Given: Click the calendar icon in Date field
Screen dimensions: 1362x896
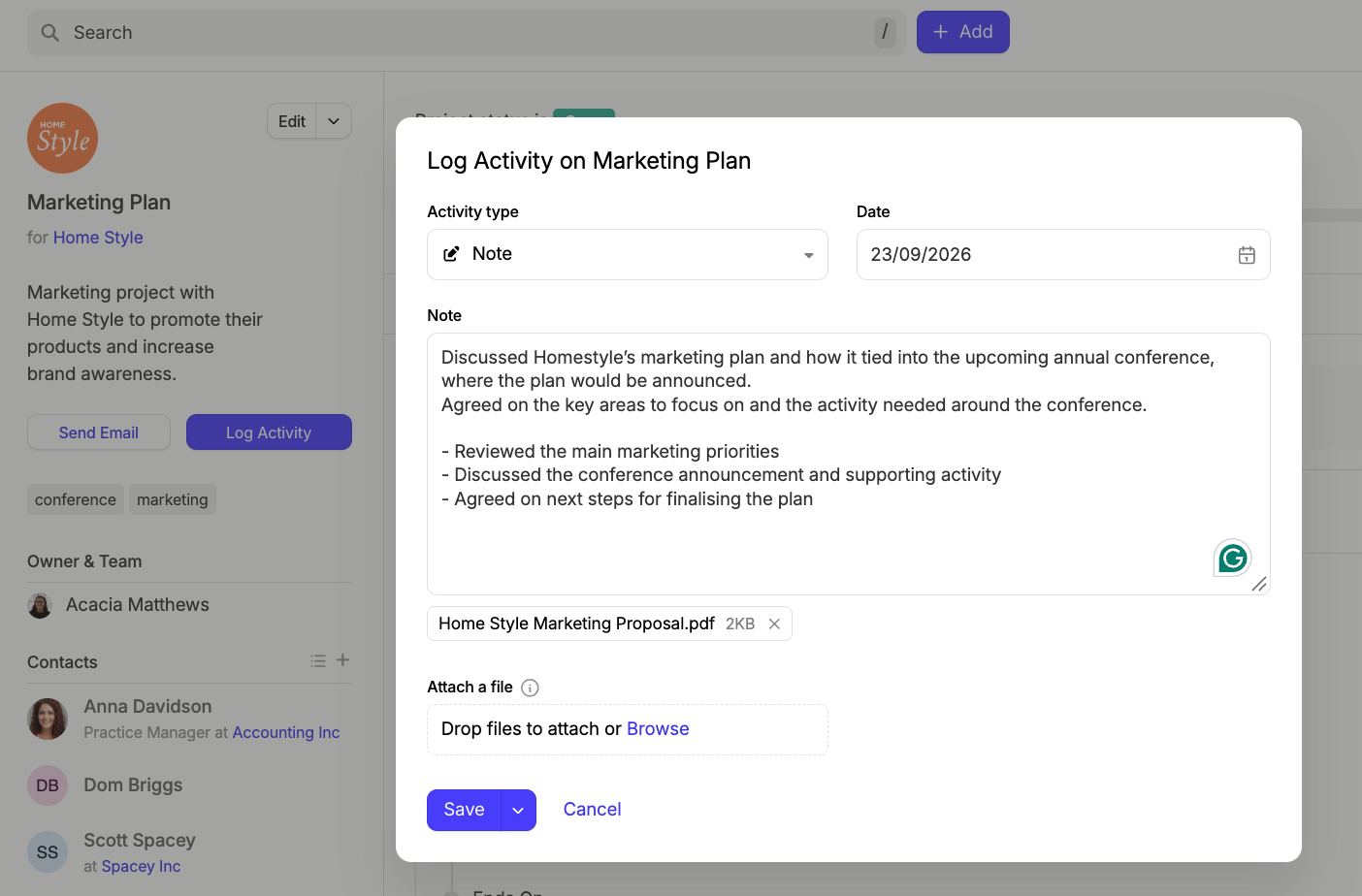Looking at the screenshot, I should pos(1247,255).
